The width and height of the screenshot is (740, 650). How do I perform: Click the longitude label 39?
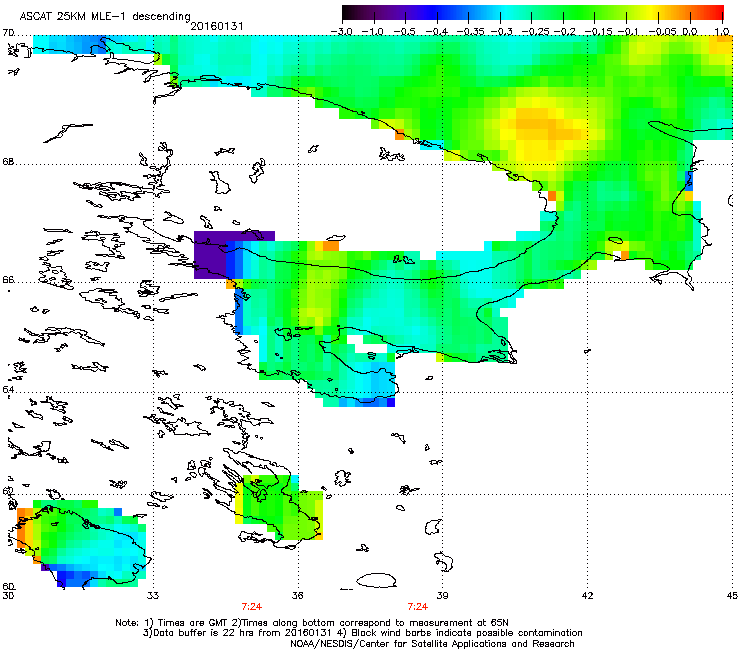pyautogui.click(x=442, y=596)
